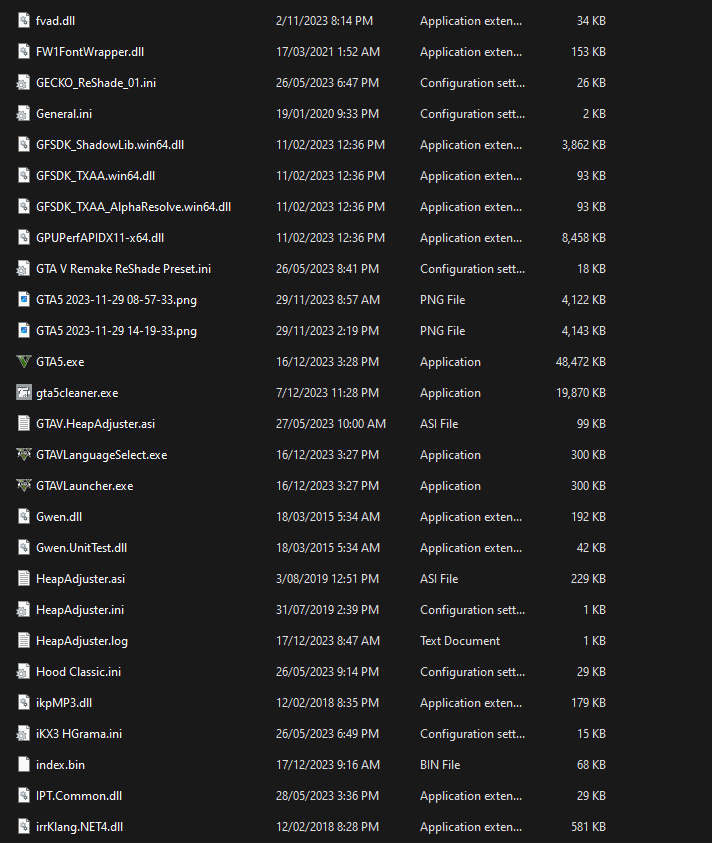712x843 pixels.
Task: Click the GTAVLauncher.exe icon
Action: [x=25, y=486]
